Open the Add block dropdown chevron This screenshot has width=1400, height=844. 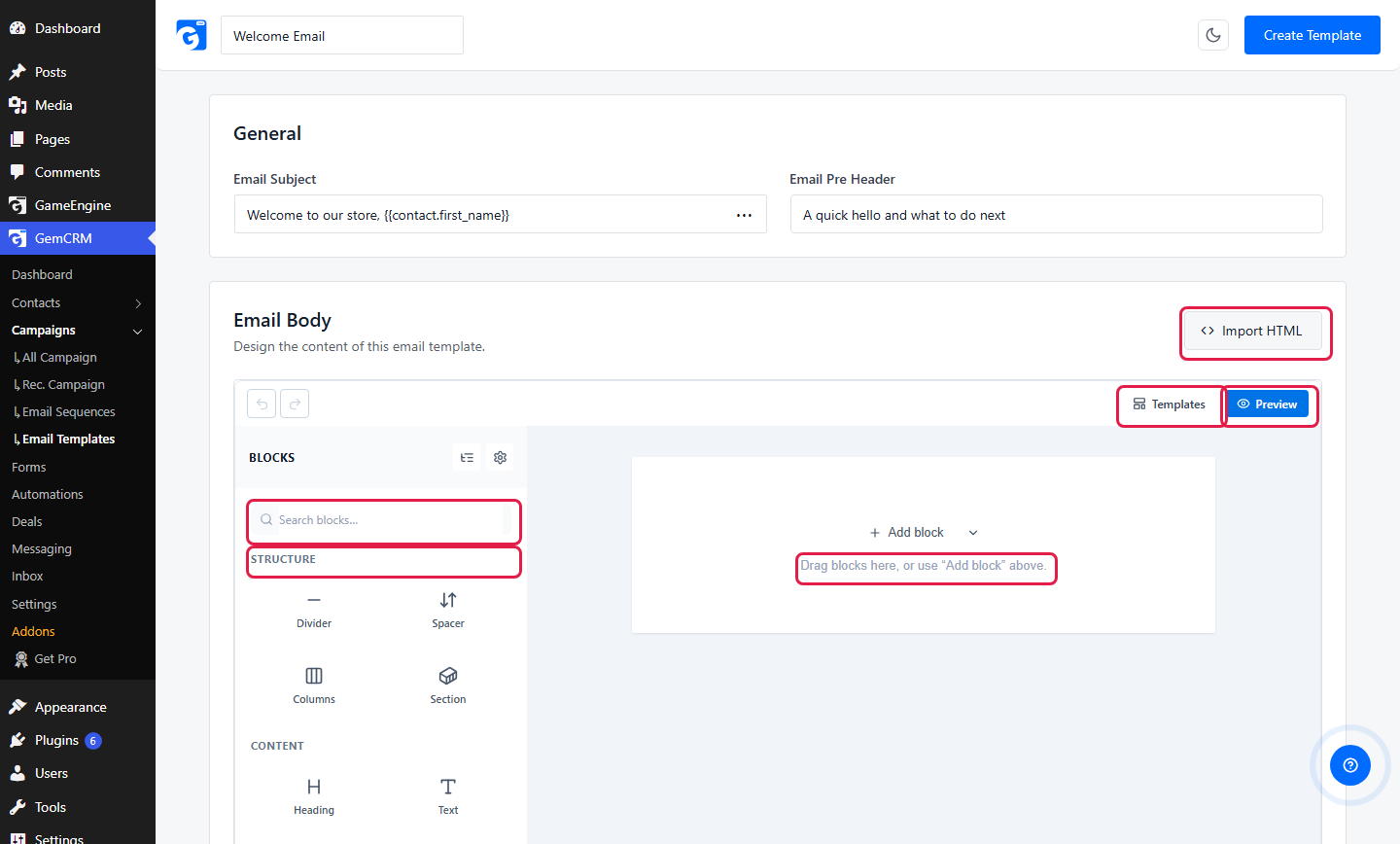click(x=973, y=533)
